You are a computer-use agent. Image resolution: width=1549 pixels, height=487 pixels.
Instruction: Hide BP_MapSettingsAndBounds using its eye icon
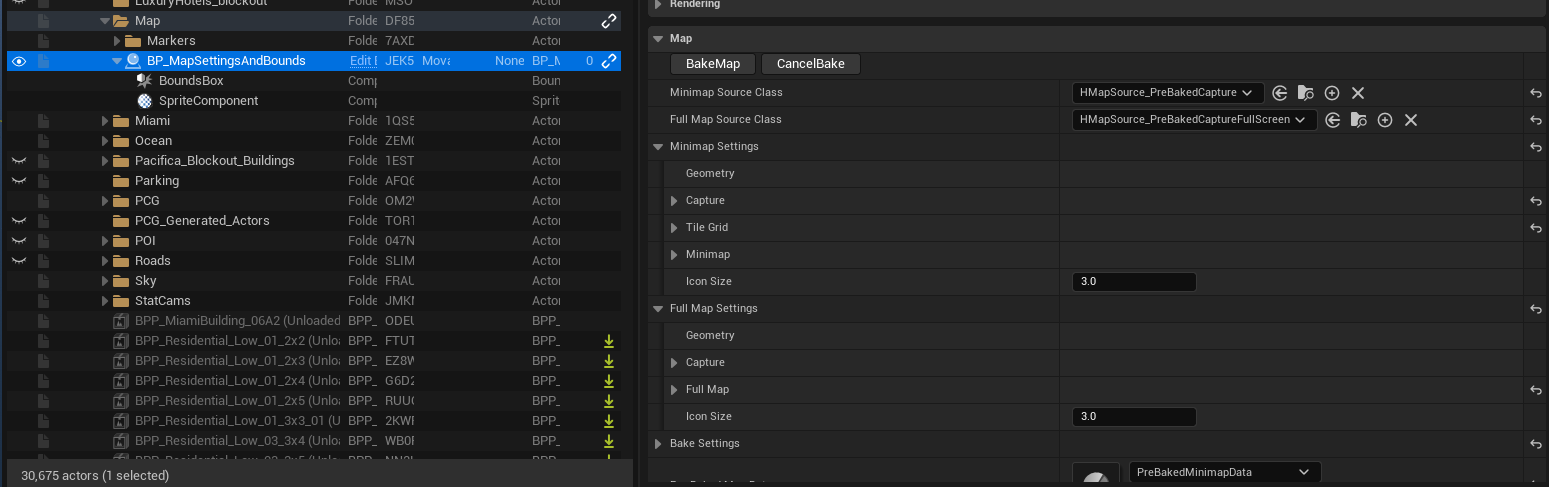coord(18,61)
